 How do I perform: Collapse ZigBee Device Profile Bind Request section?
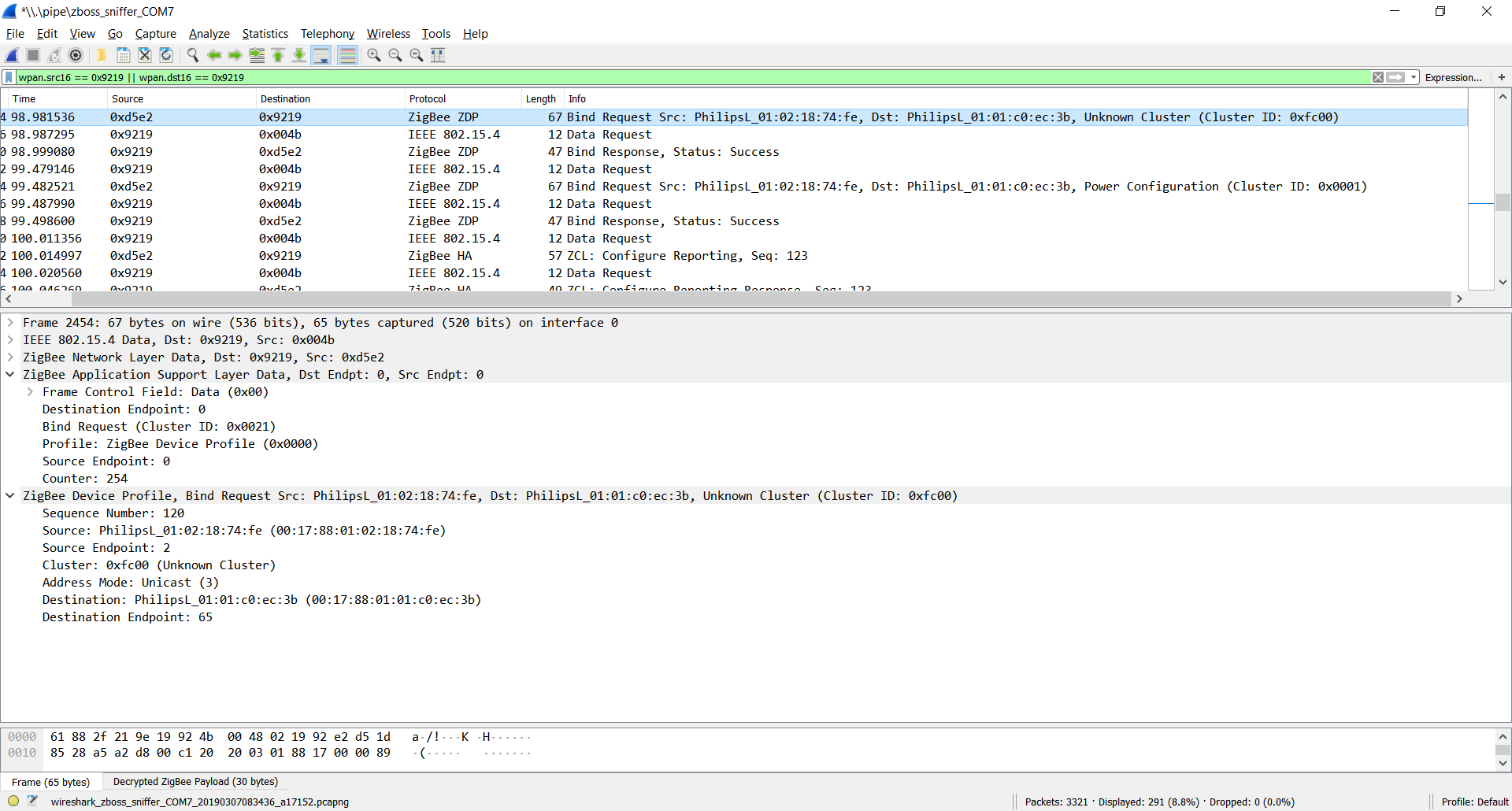(x=10, y=496)
